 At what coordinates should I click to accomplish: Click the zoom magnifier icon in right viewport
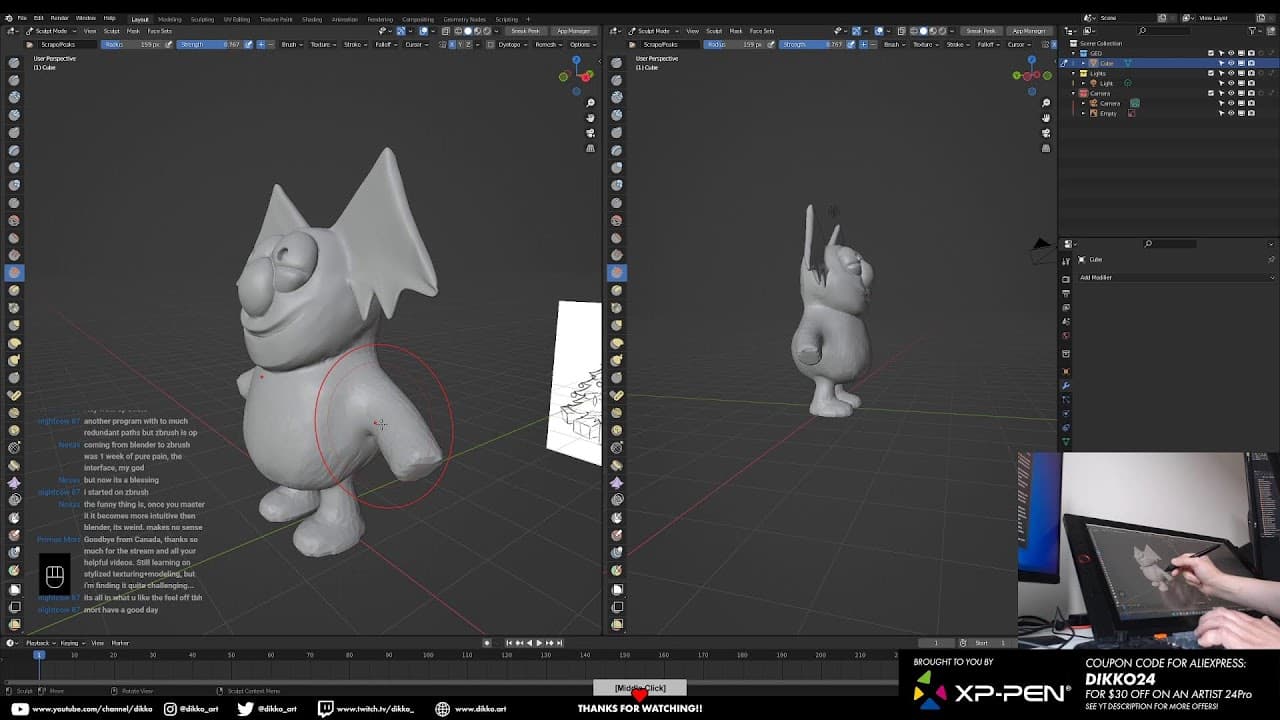[x=1046, y=102]
